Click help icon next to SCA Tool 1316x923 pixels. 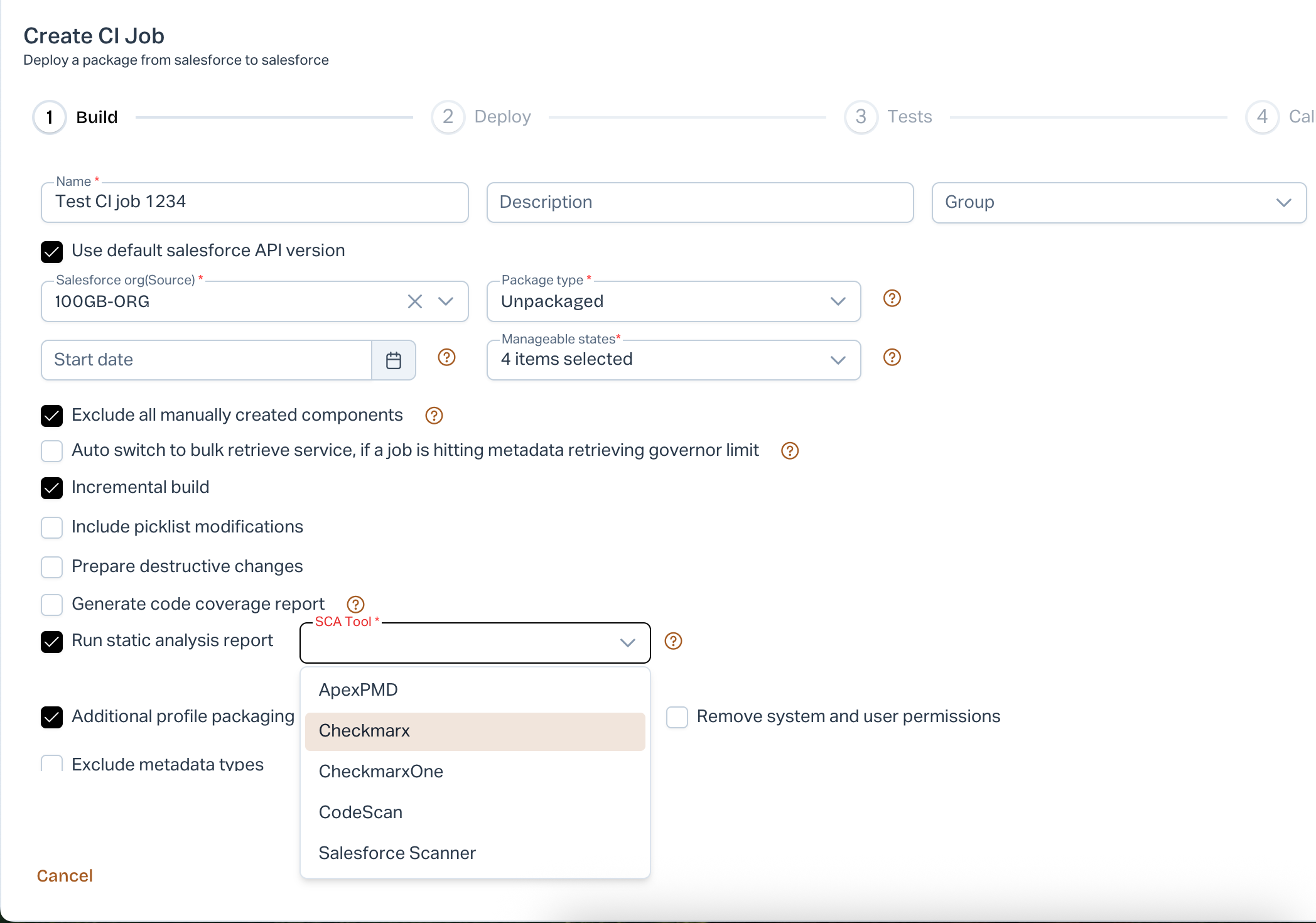[673, 641]
